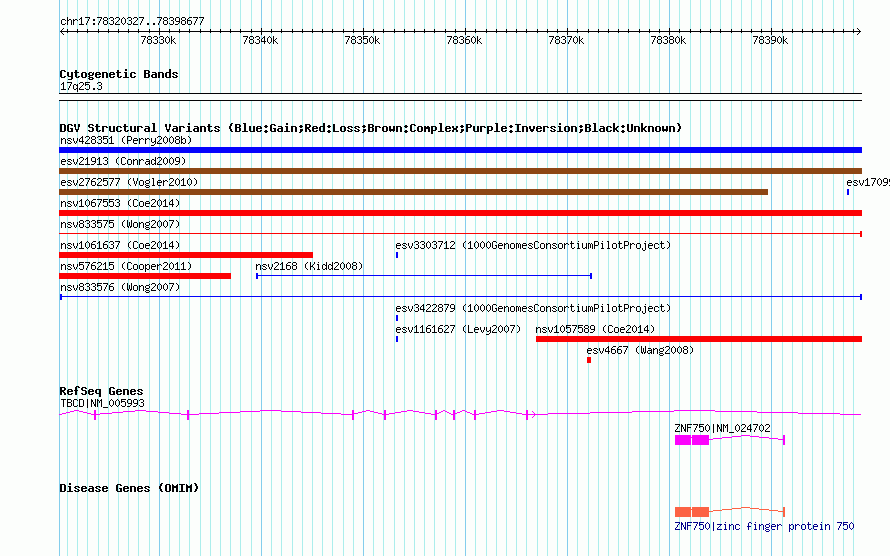Viewport: 890px width, 556px height.
Task: Click the nsv1057589 (Coe2014) red bar
Action: [x=698, y=339]
